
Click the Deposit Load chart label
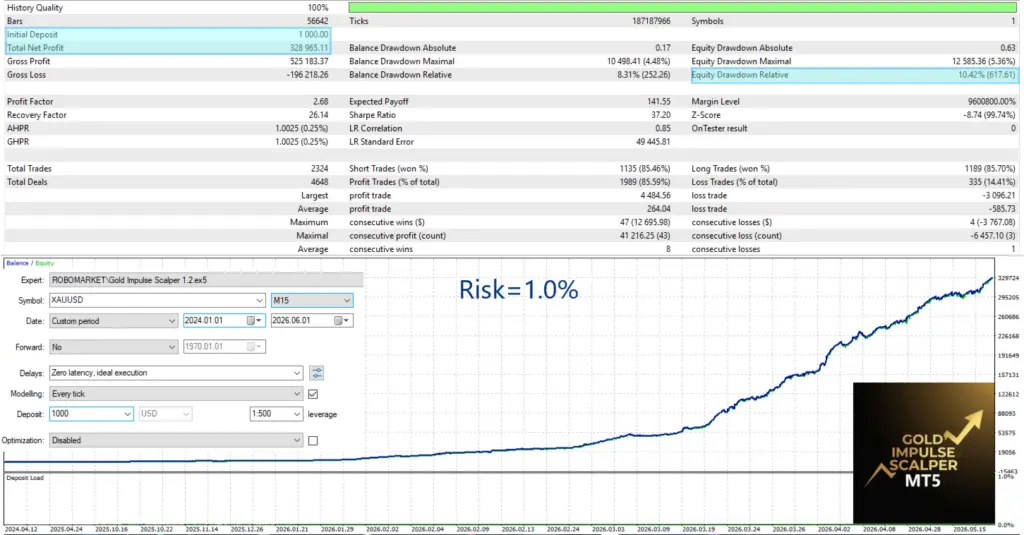click(x=25, y=478)
